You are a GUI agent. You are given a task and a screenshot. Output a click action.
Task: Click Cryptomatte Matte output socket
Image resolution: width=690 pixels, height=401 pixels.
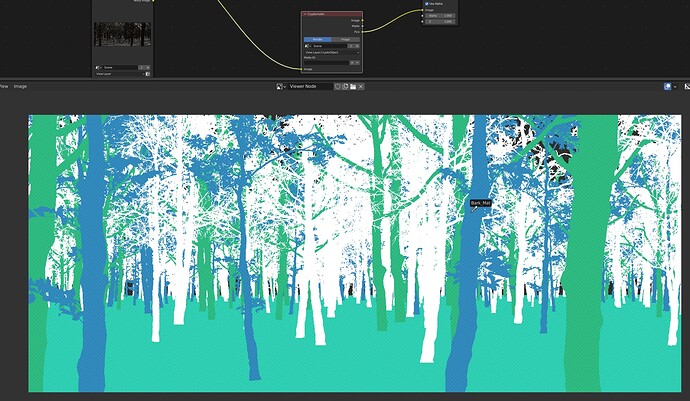coord(362,26)
